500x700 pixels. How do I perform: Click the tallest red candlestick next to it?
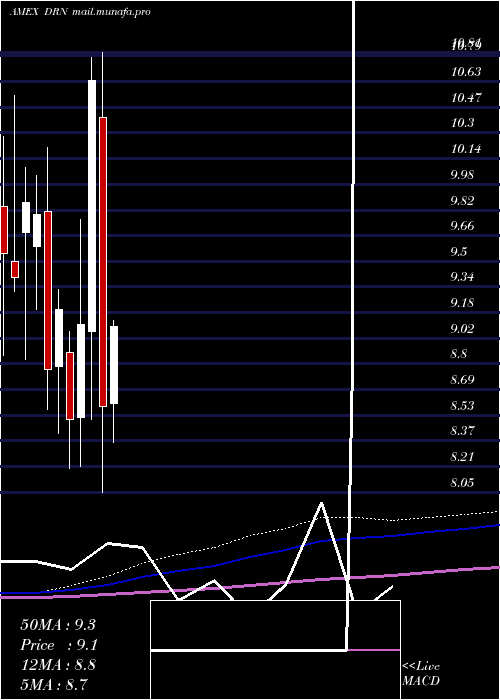point(103,262)
